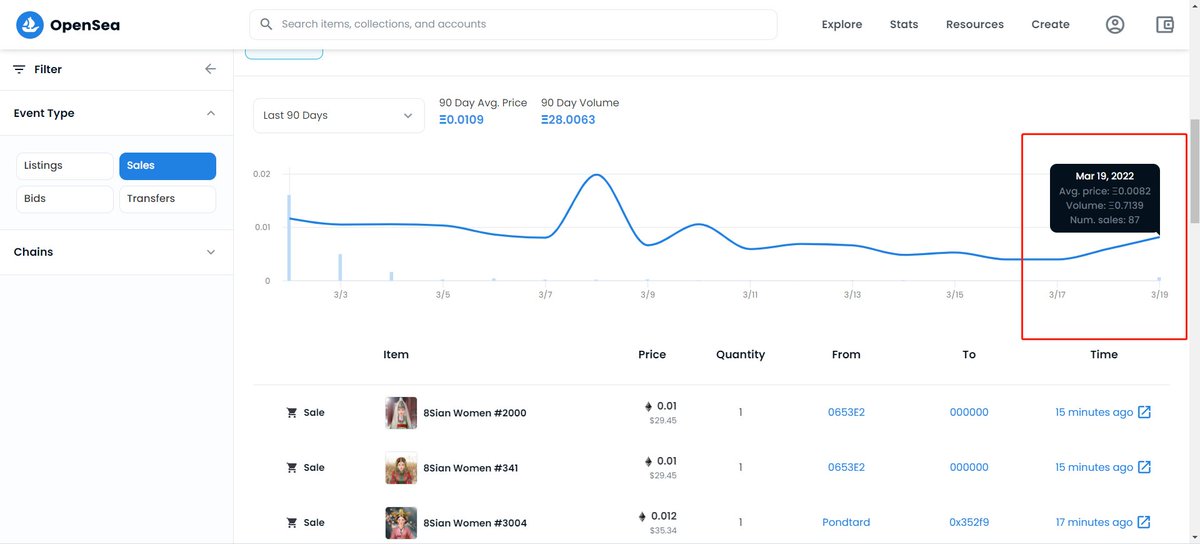Open buyer 000000 on #341 row
1200x544 pixels.
point(969,467)
